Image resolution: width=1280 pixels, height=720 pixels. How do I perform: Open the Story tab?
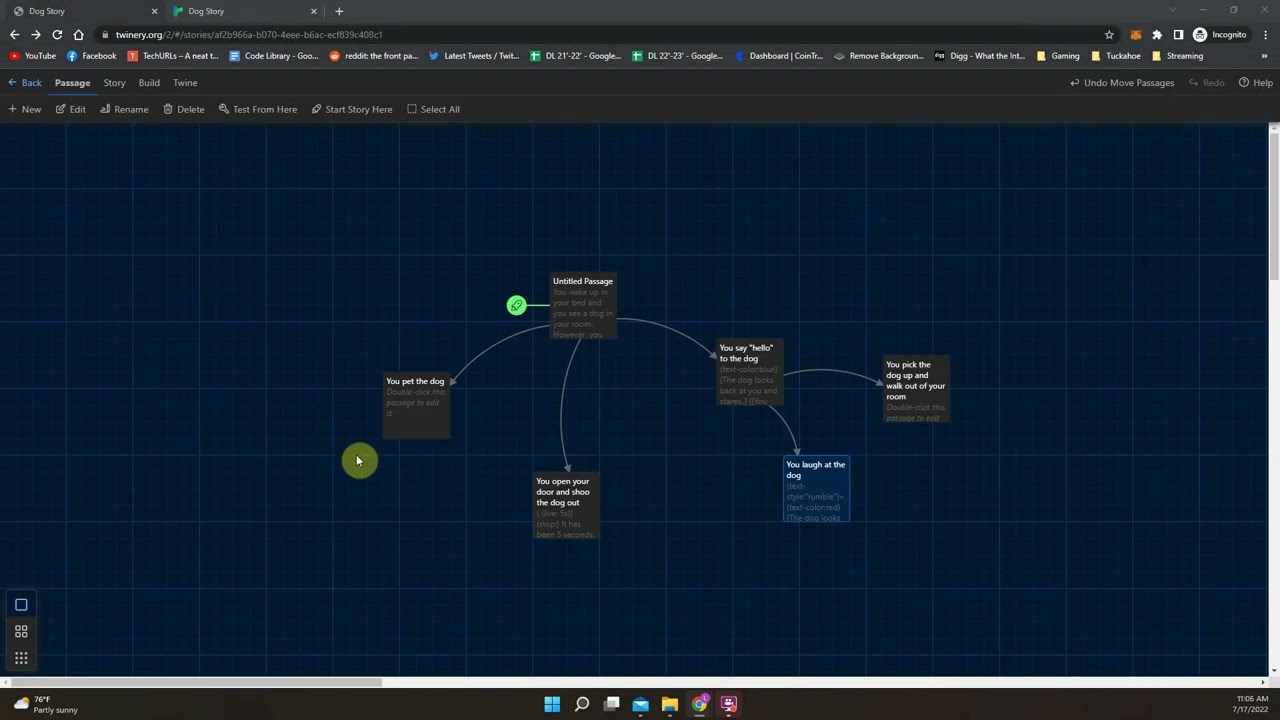(114, 83)
